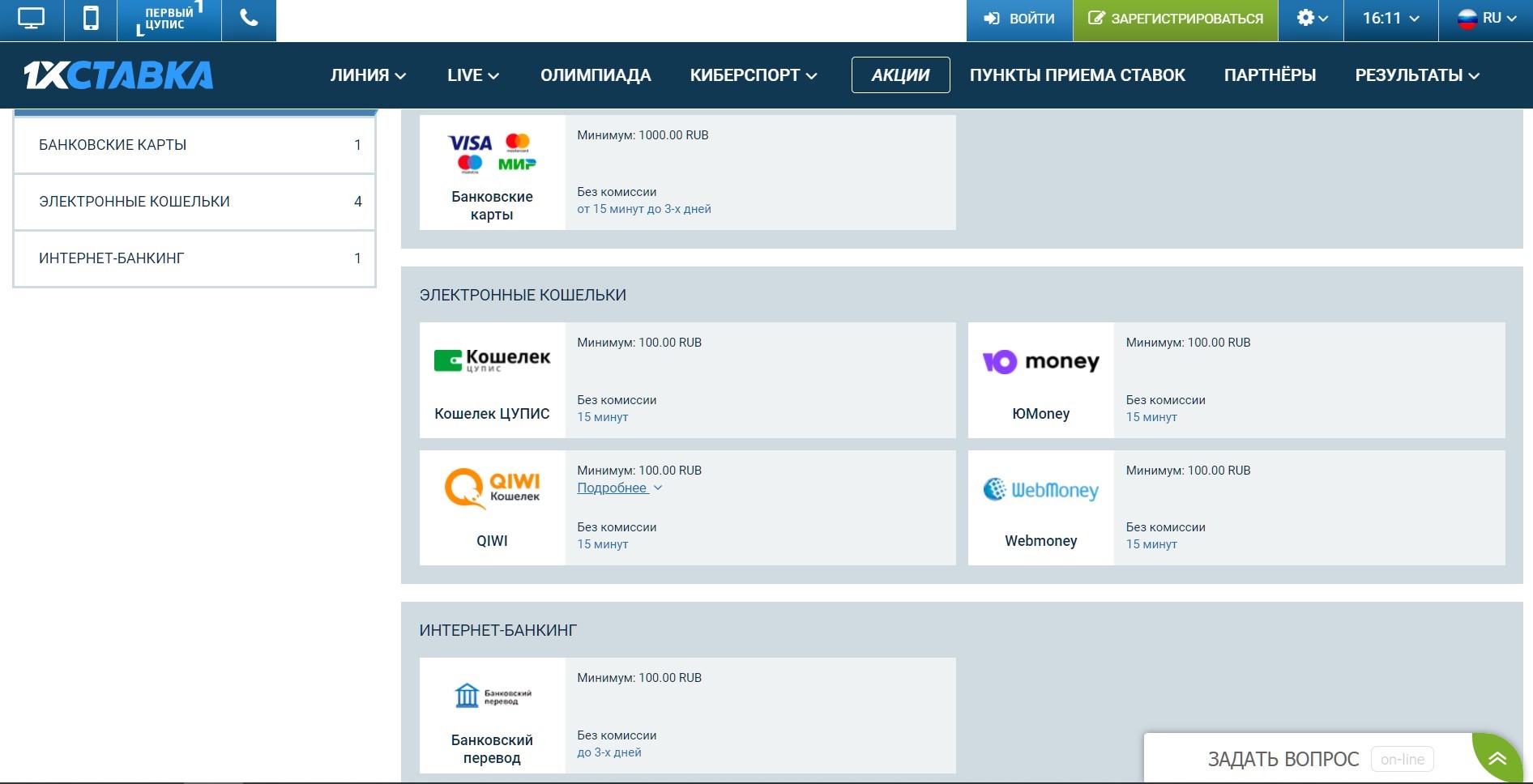The image size is (1533, 784).
Task: Click 'до 3-х дней' processing time text
Action: [x=609, y=752]
